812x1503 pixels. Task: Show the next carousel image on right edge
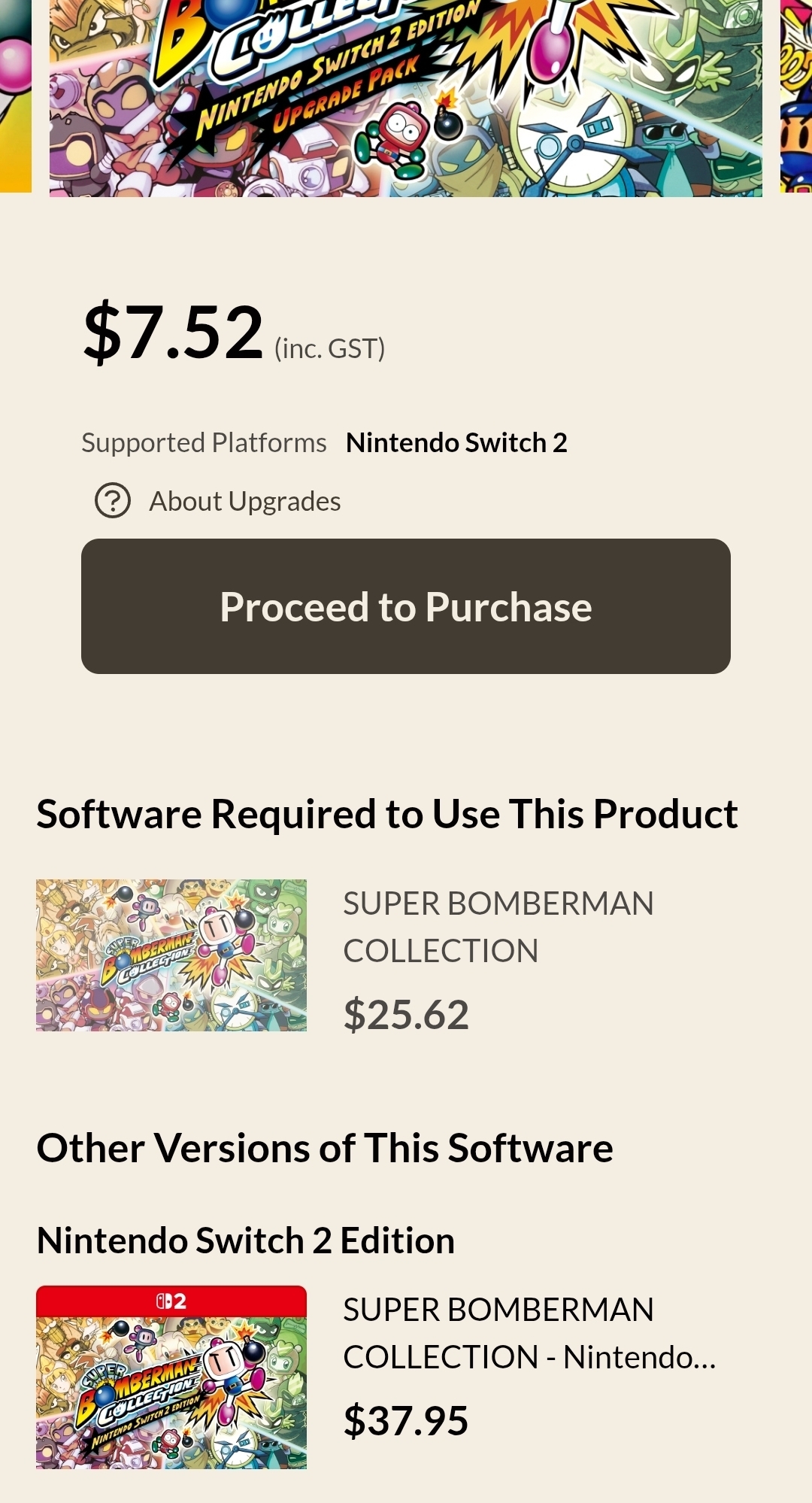click(797, 98)
